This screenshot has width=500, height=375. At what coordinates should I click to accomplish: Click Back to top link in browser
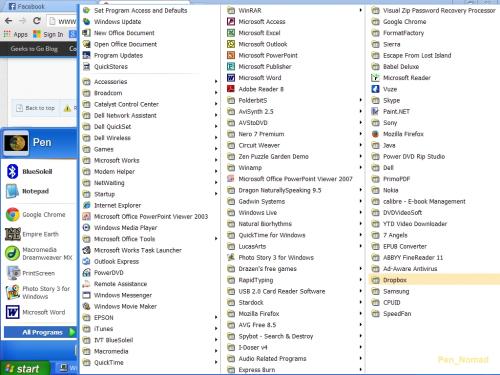pyautogui.click(x=35, y=108)
